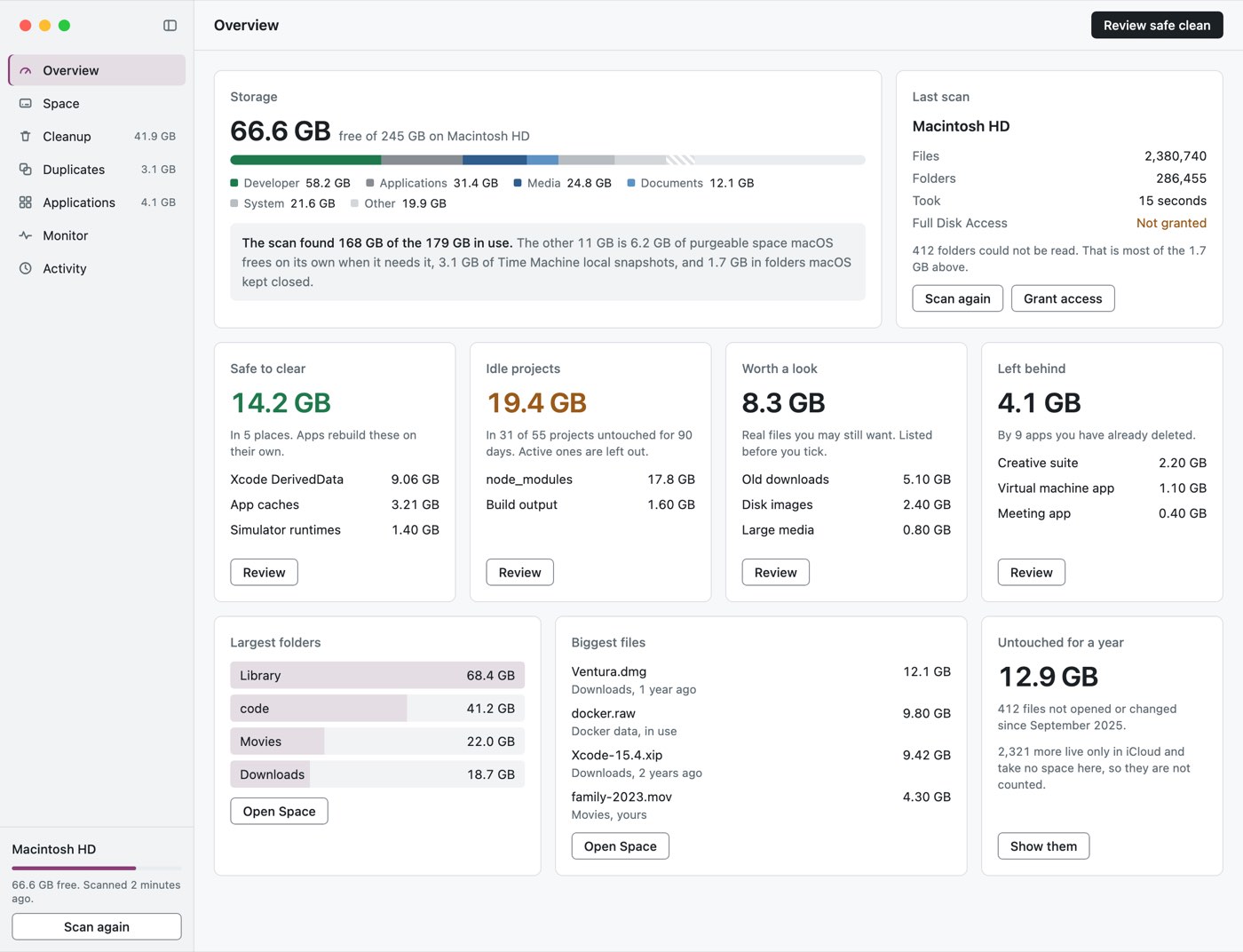
Task: Click the Ventura.dmg file entry
Action: click(x=761, y=680)
